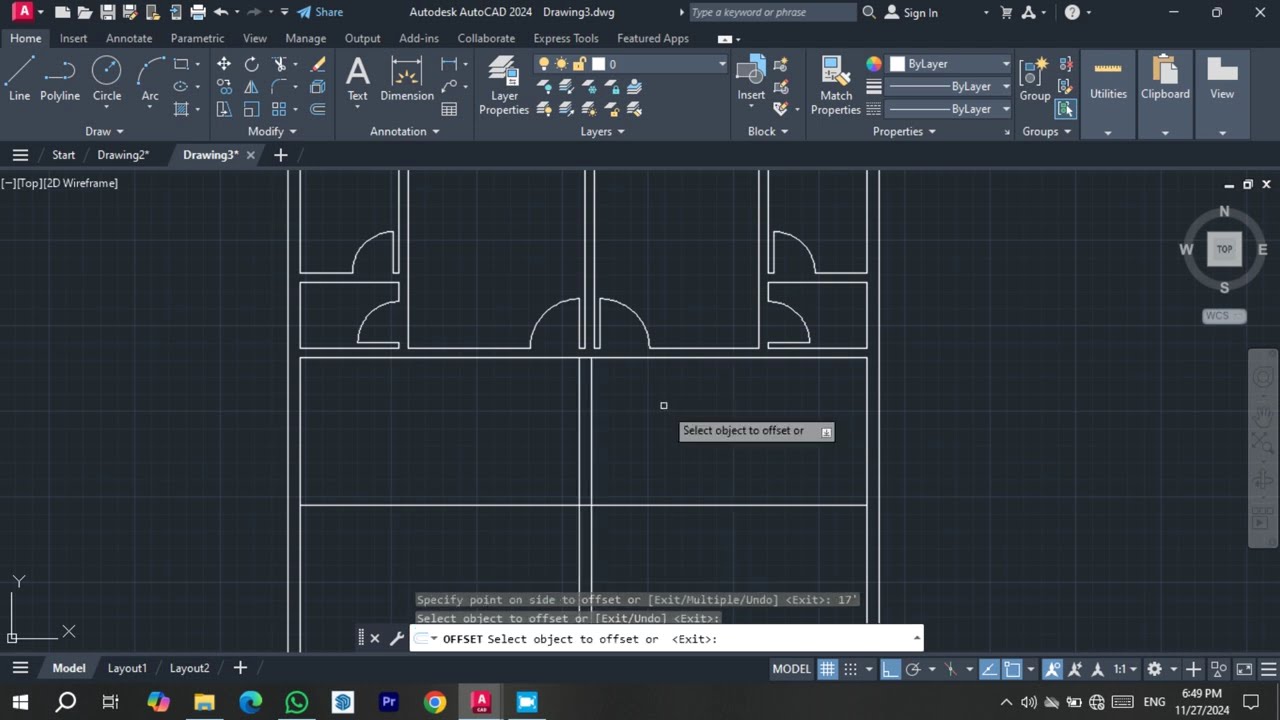
Task: Select the Line tool
Action: click(x=19, y=79)
